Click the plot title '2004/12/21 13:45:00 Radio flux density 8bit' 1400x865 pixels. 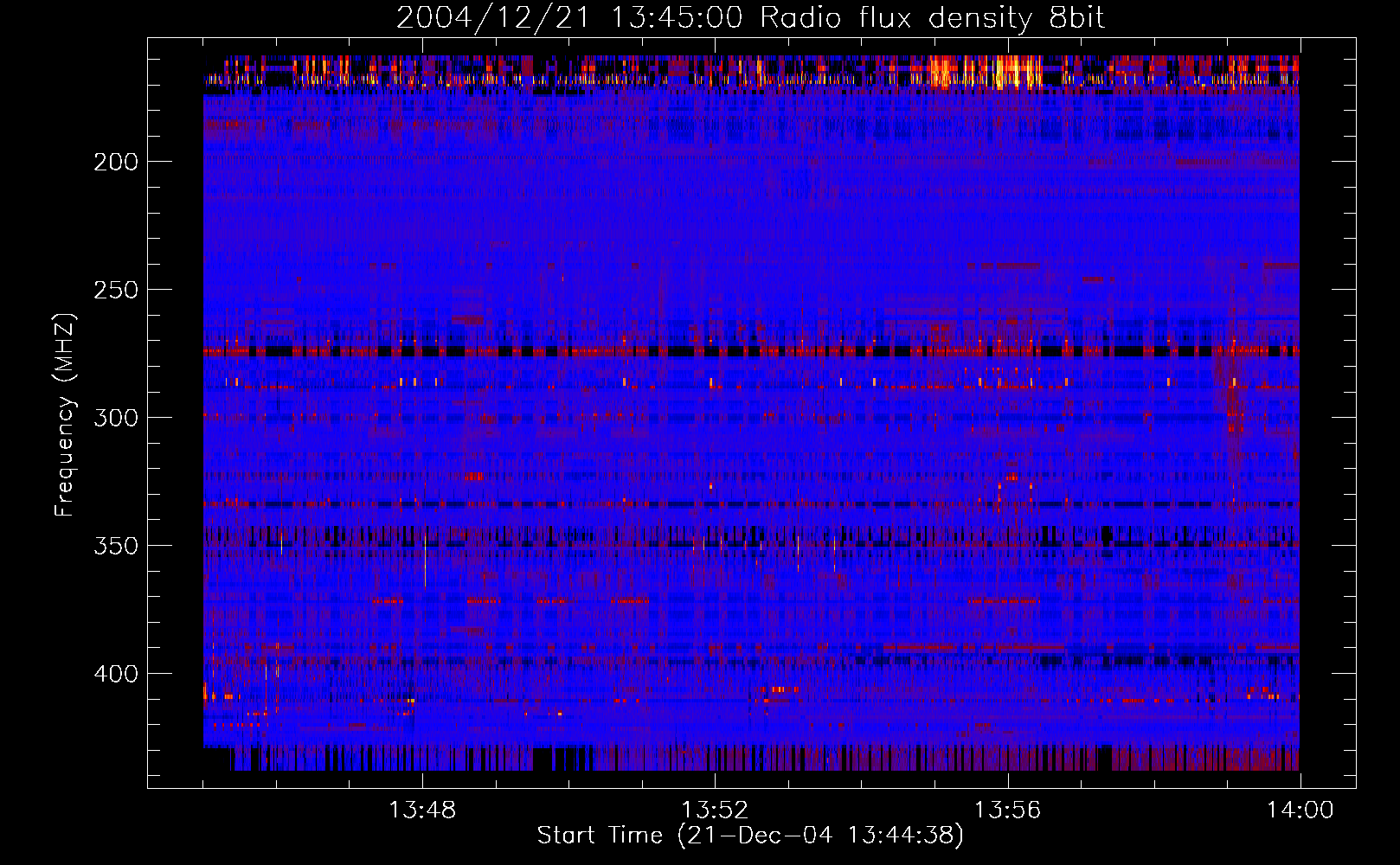(750, 18)
